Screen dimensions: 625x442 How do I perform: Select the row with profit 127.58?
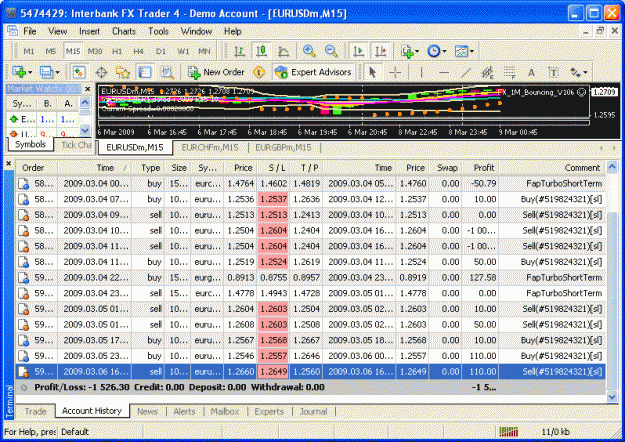pos(310,277)
